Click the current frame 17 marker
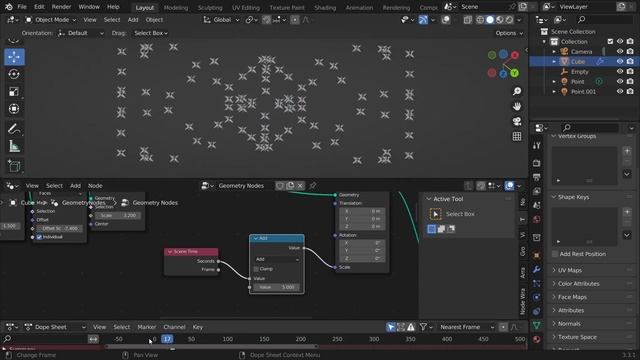The height and width of the screenshot is (360, 640). (167, 339)
